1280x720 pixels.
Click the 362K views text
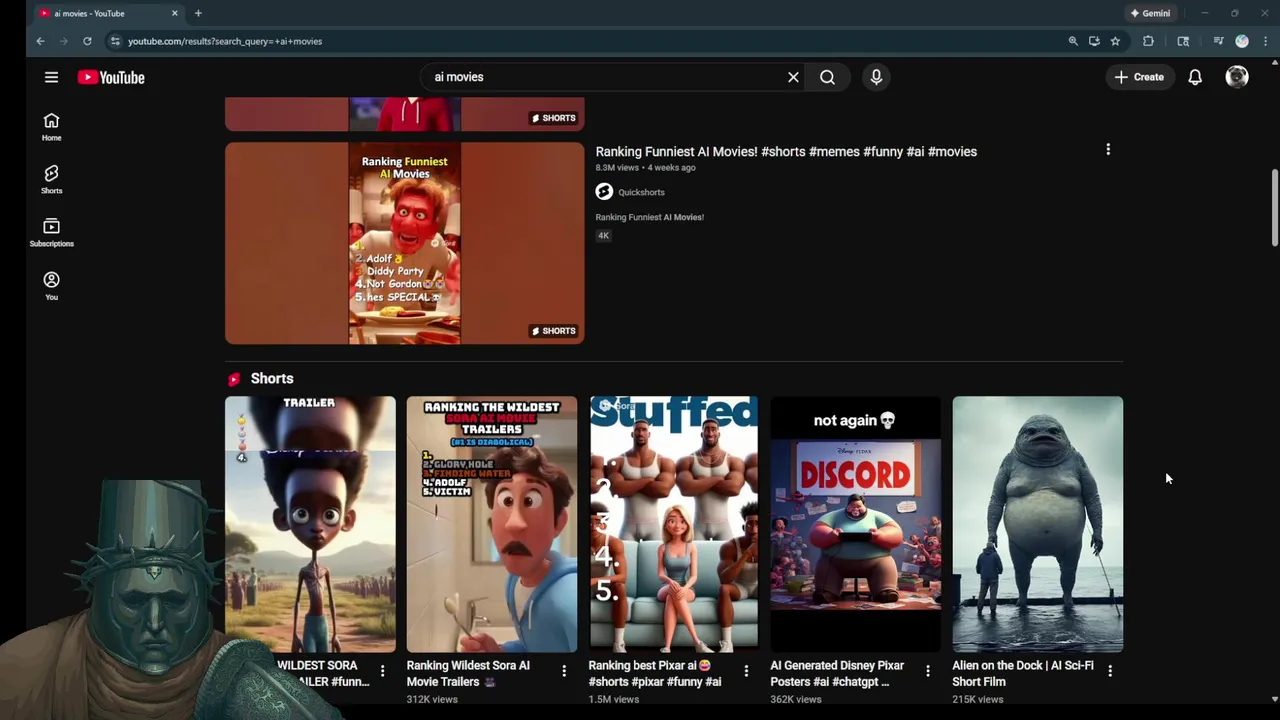tap(796, 699)
